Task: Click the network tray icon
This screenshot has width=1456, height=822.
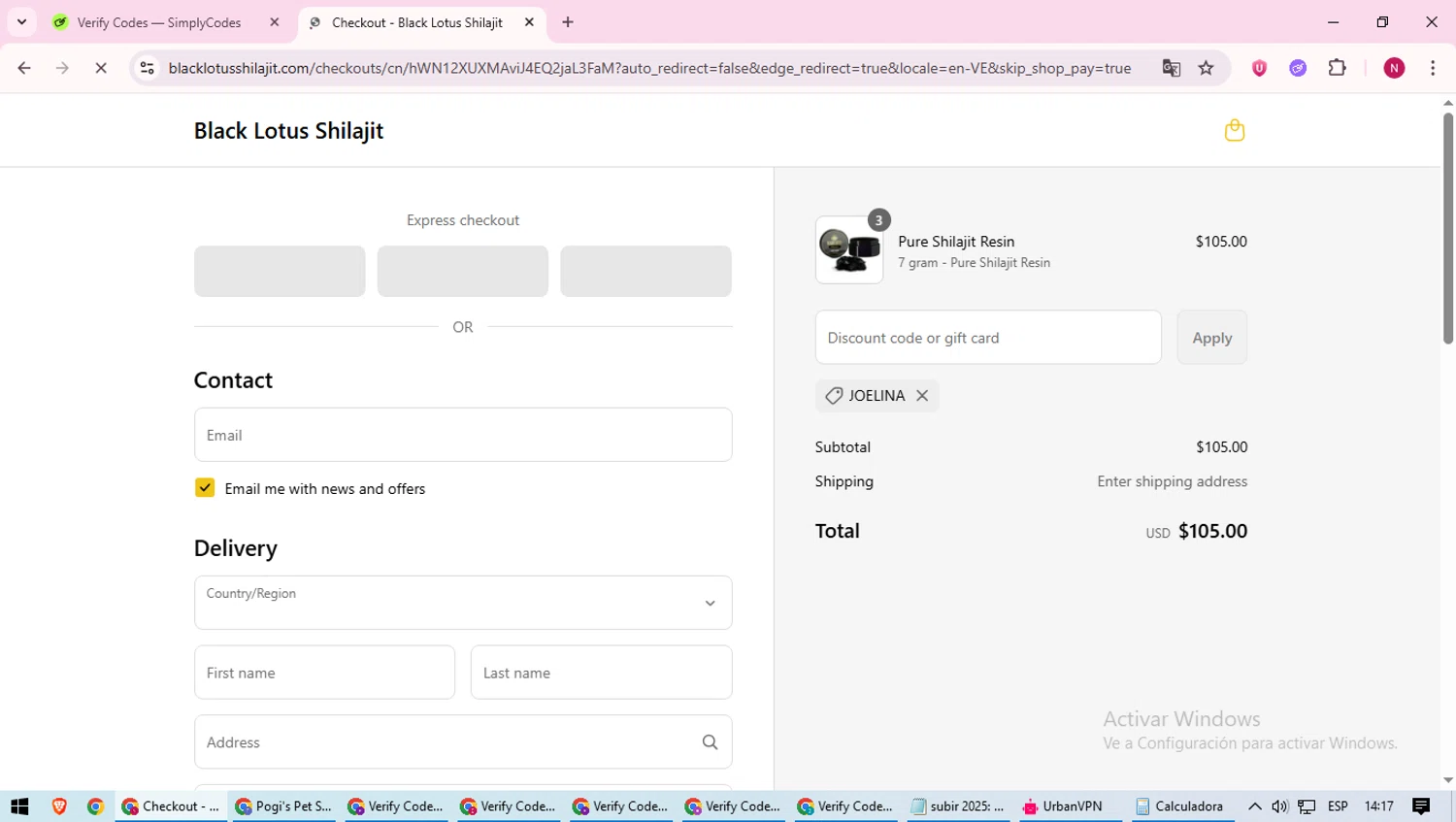Action: click(1307, 806)
